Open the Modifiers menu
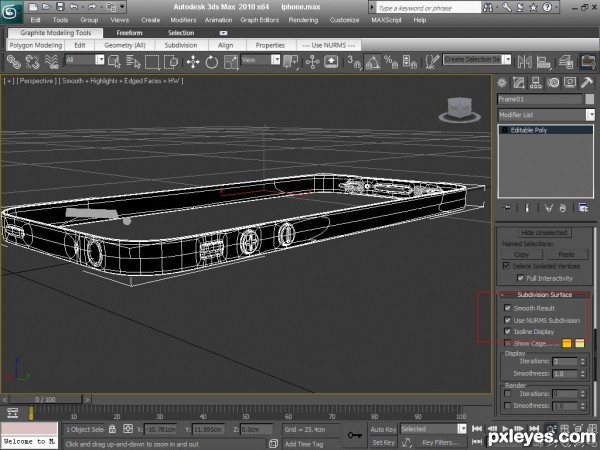This screenshot has width=600, height=450. pyautogui.click(x=183, y=20)
